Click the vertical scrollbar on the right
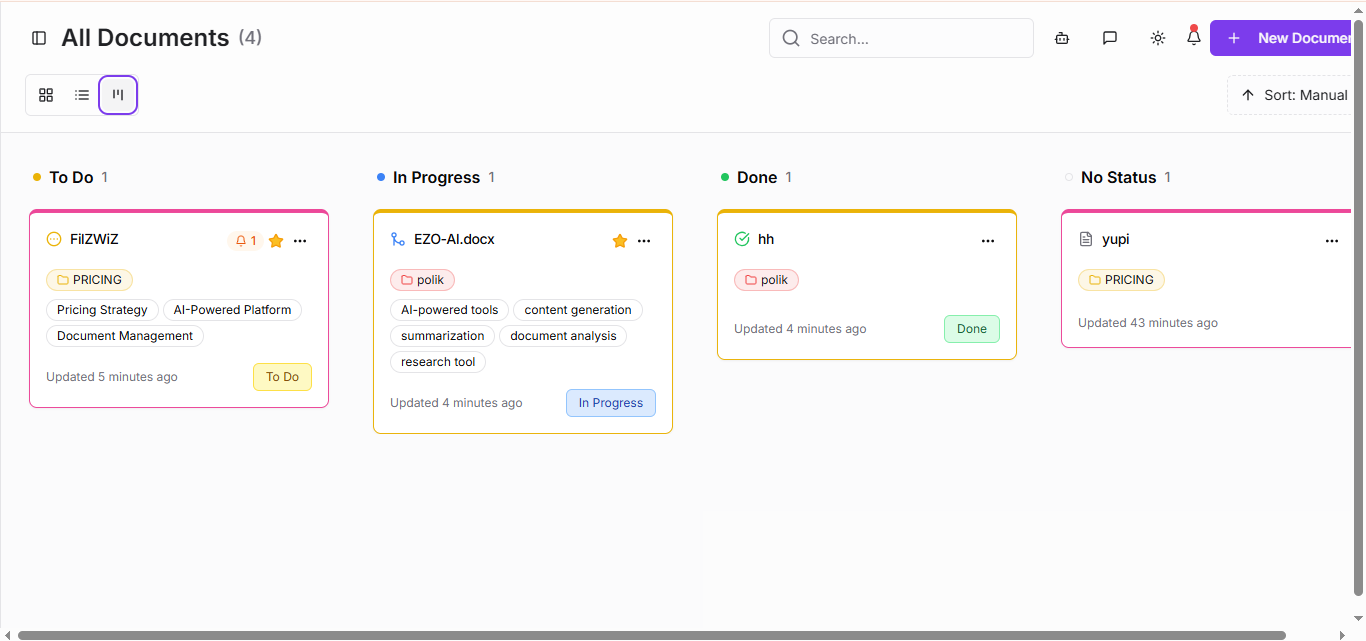Screen dimensions: 1366x641 (x=1358, y=310)
